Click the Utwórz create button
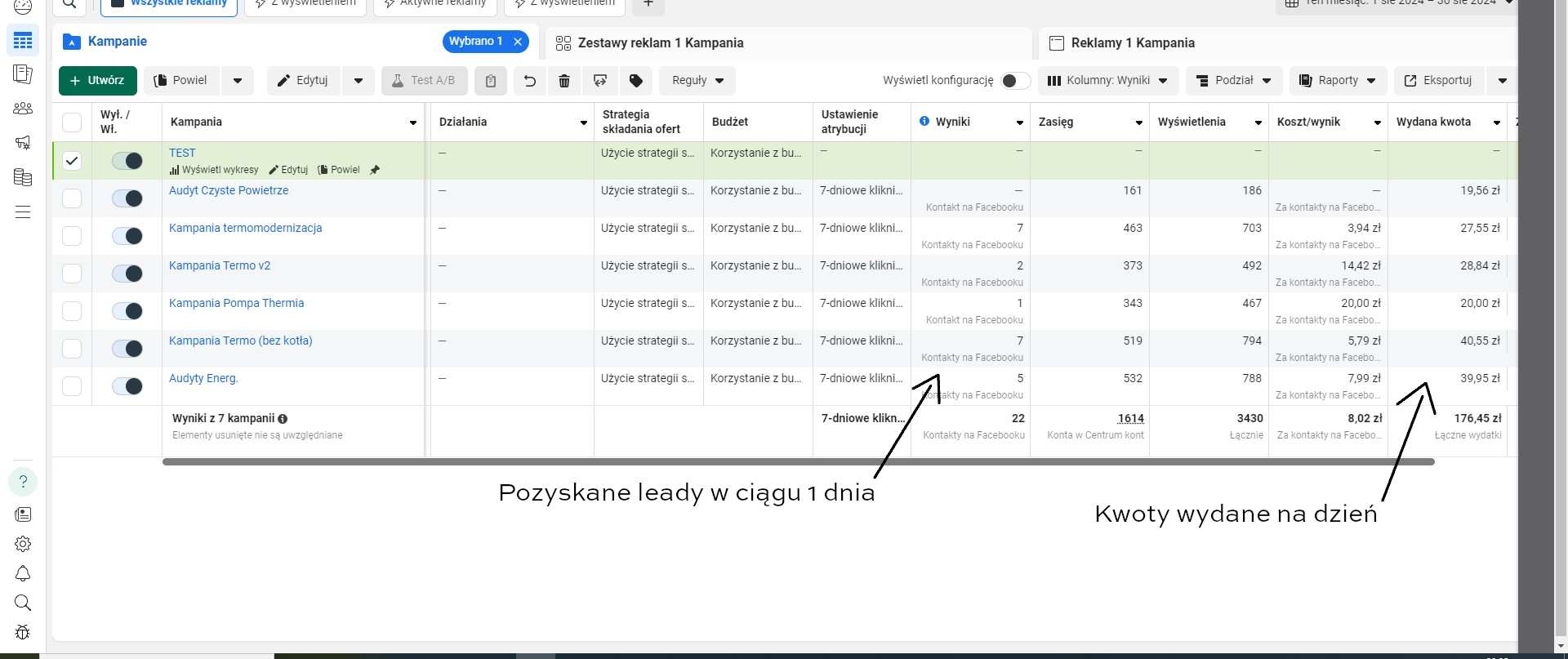The height and width of the screenshot is (659, 1568). (x=98, y=81)
